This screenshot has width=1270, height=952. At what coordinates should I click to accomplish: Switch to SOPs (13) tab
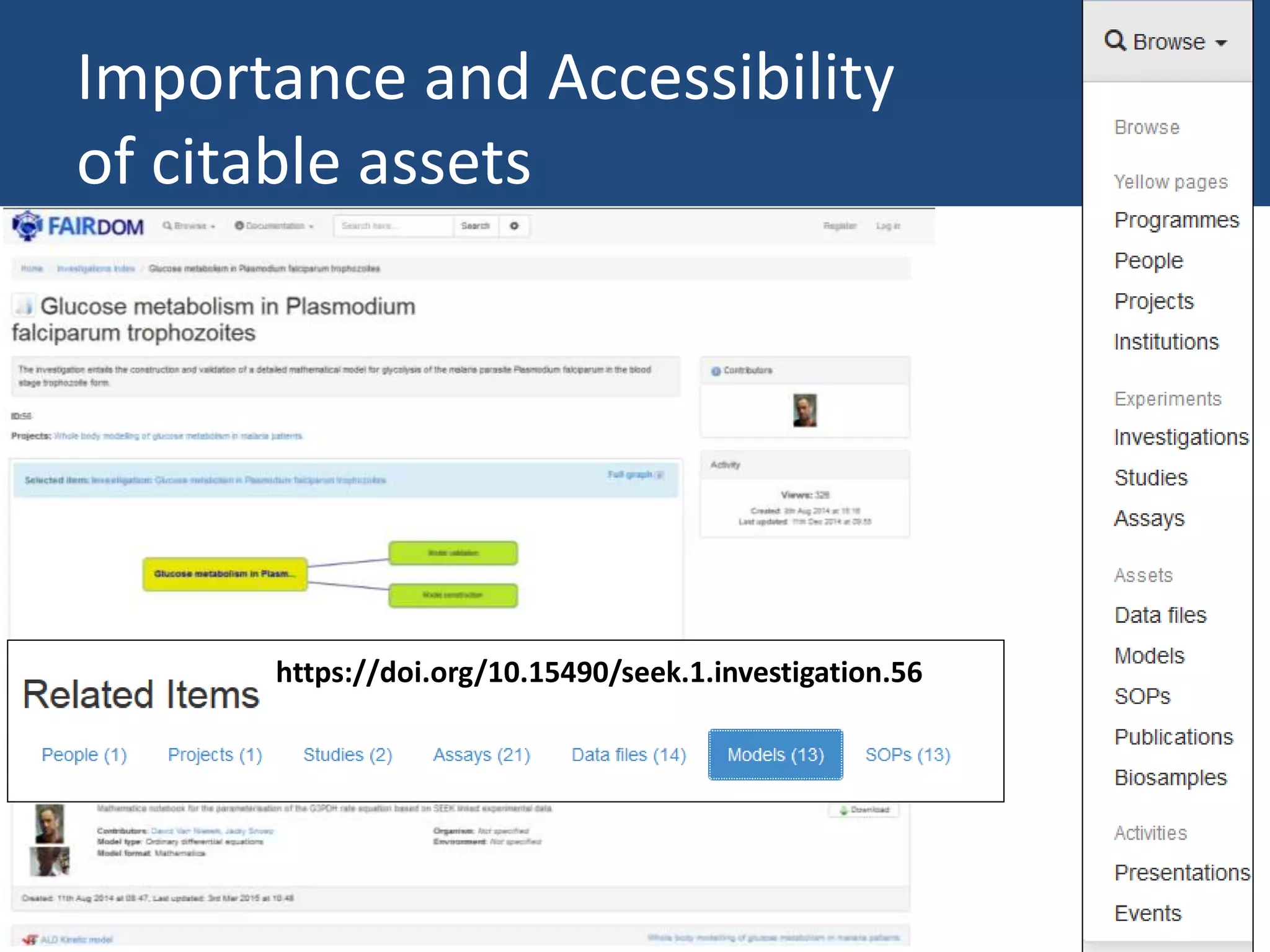click(908, 755)
